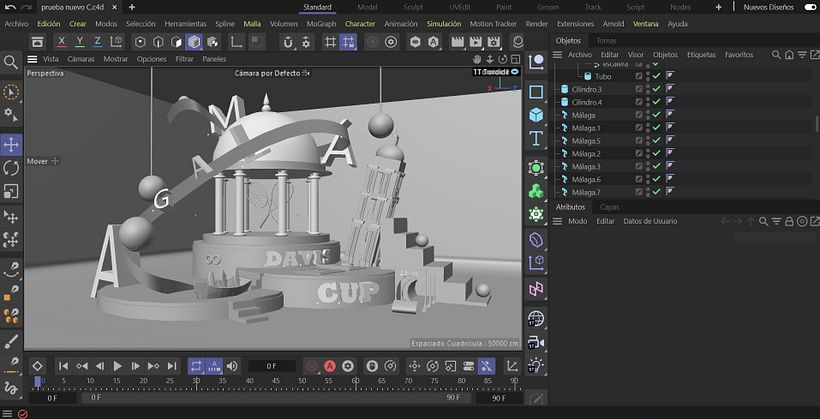Select the Scale tool in left toolbar
Screen dimensions: 820x419
point(11,191)
